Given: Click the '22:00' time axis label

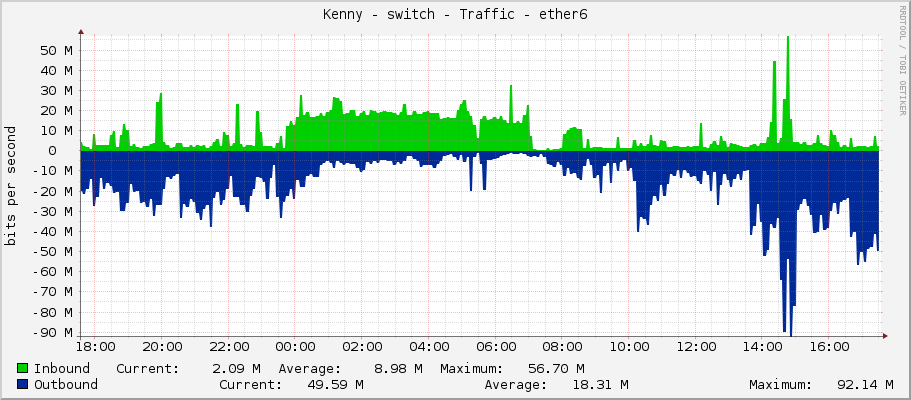Looking at the screenshot, I should tap(229, 347).
